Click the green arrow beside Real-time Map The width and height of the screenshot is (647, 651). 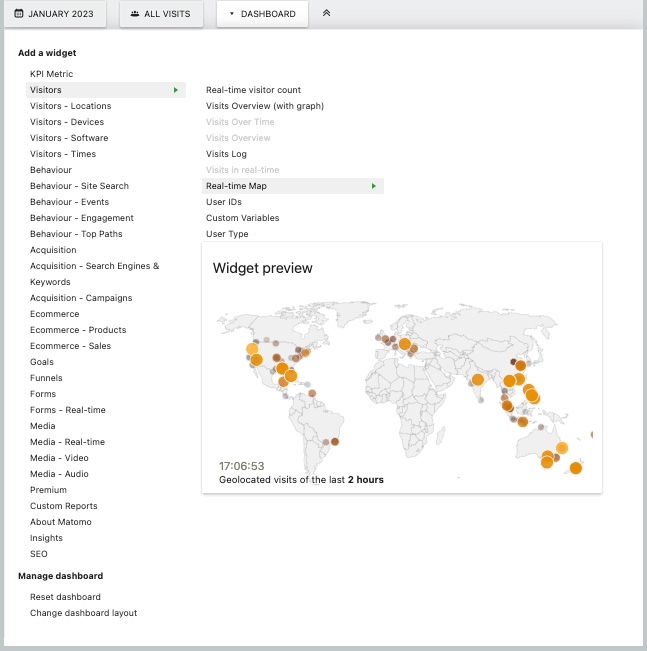pyautogui.click(x=374, y=186)
